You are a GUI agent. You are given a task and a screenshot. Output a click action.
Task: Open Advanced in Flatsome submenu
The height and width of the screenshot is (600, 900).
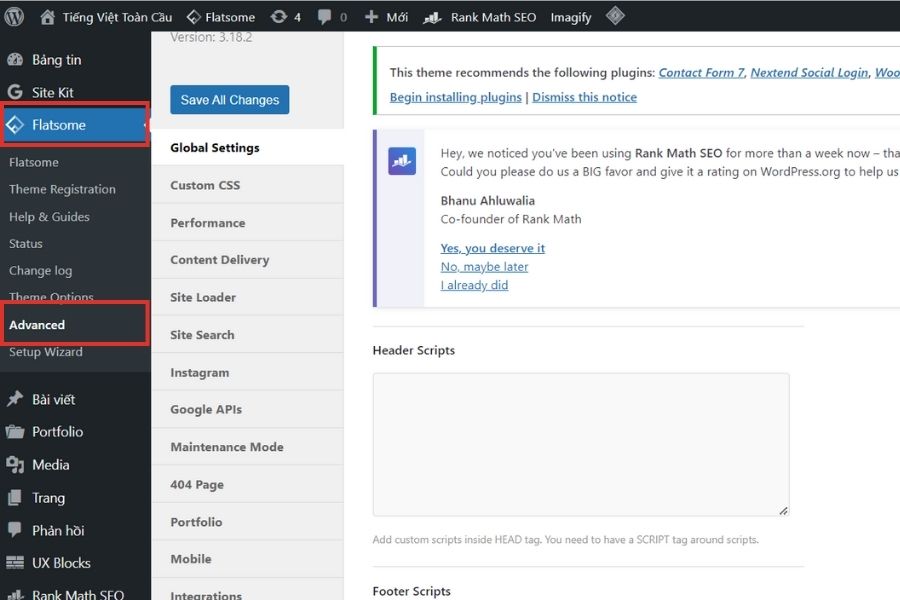(x=37, y=325)
